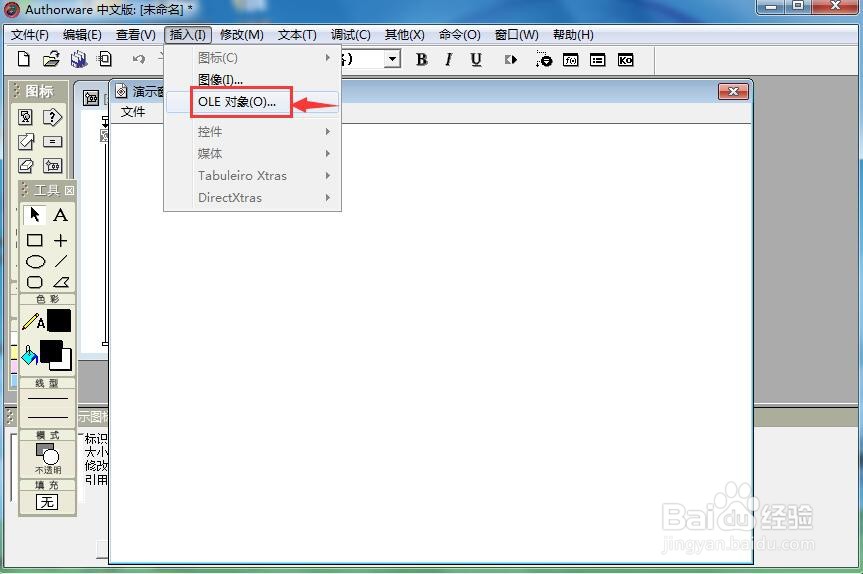The height and width of the screenshot is (574, 863).
Task: Select the Polygon tool in the toolbox
Action: (61, 282)
